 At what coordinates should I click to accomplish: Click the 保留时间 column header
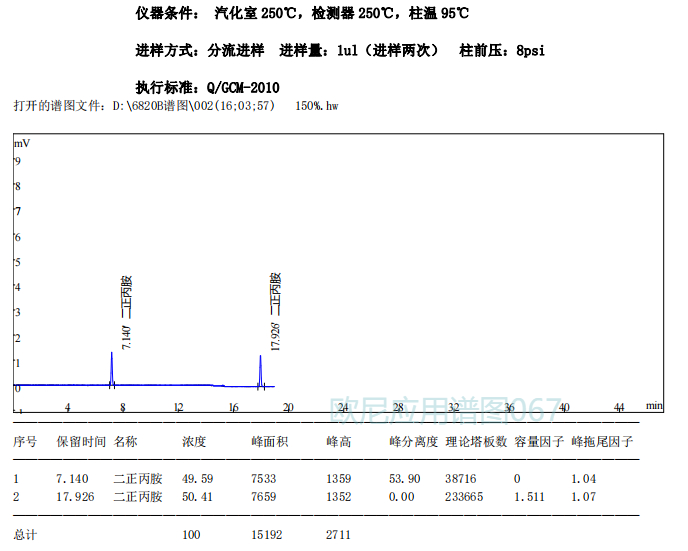pyautogui.click(x=81, y=441)
